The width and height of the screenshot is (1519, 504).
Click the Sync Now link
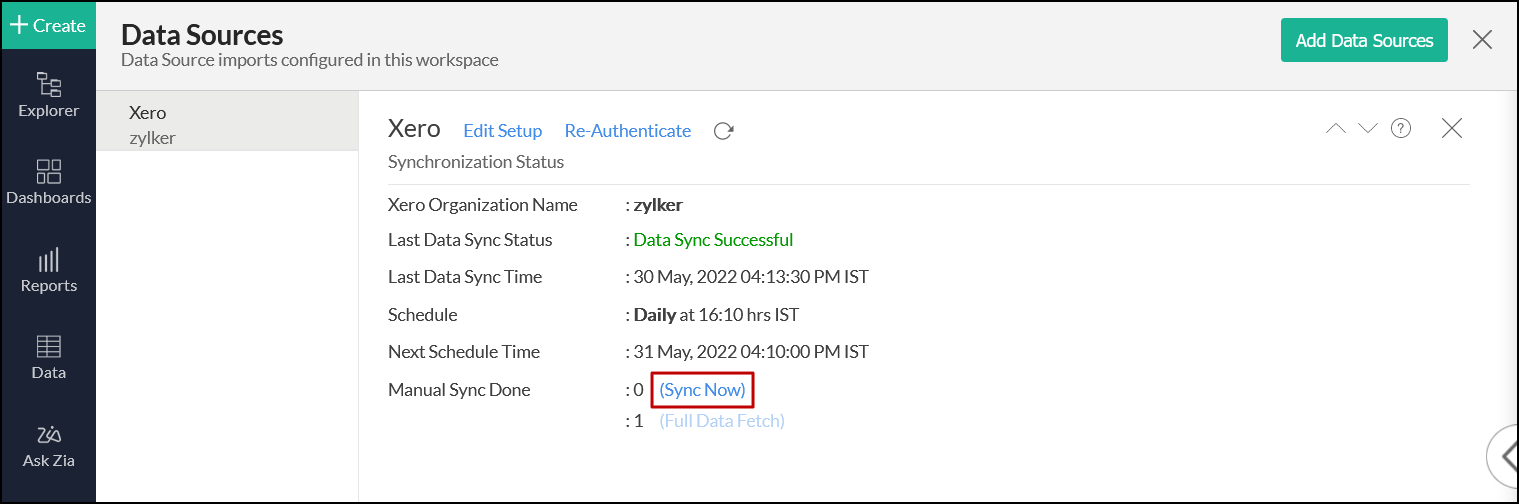pos(702,390)
